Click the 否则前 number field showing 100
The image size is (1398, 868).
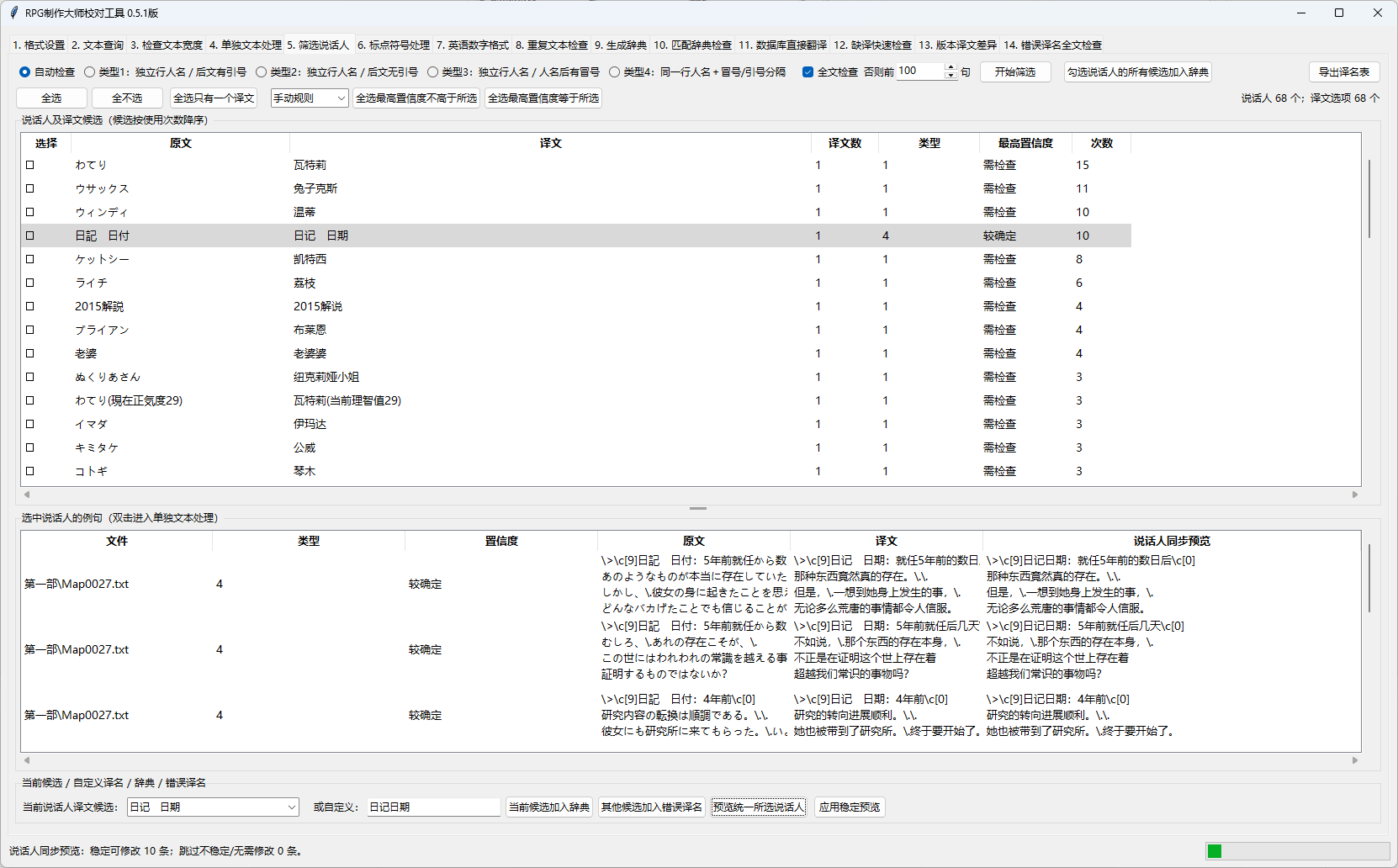(x=920, y=71)
